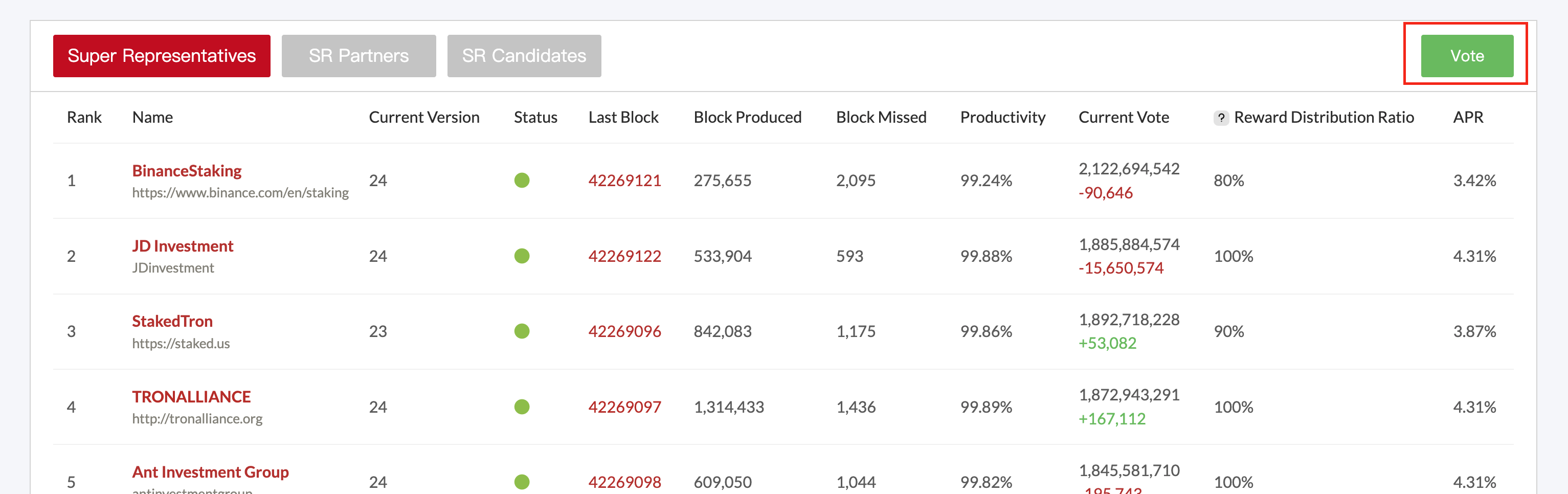Click the Rank column header

click(x=84, y=118)
